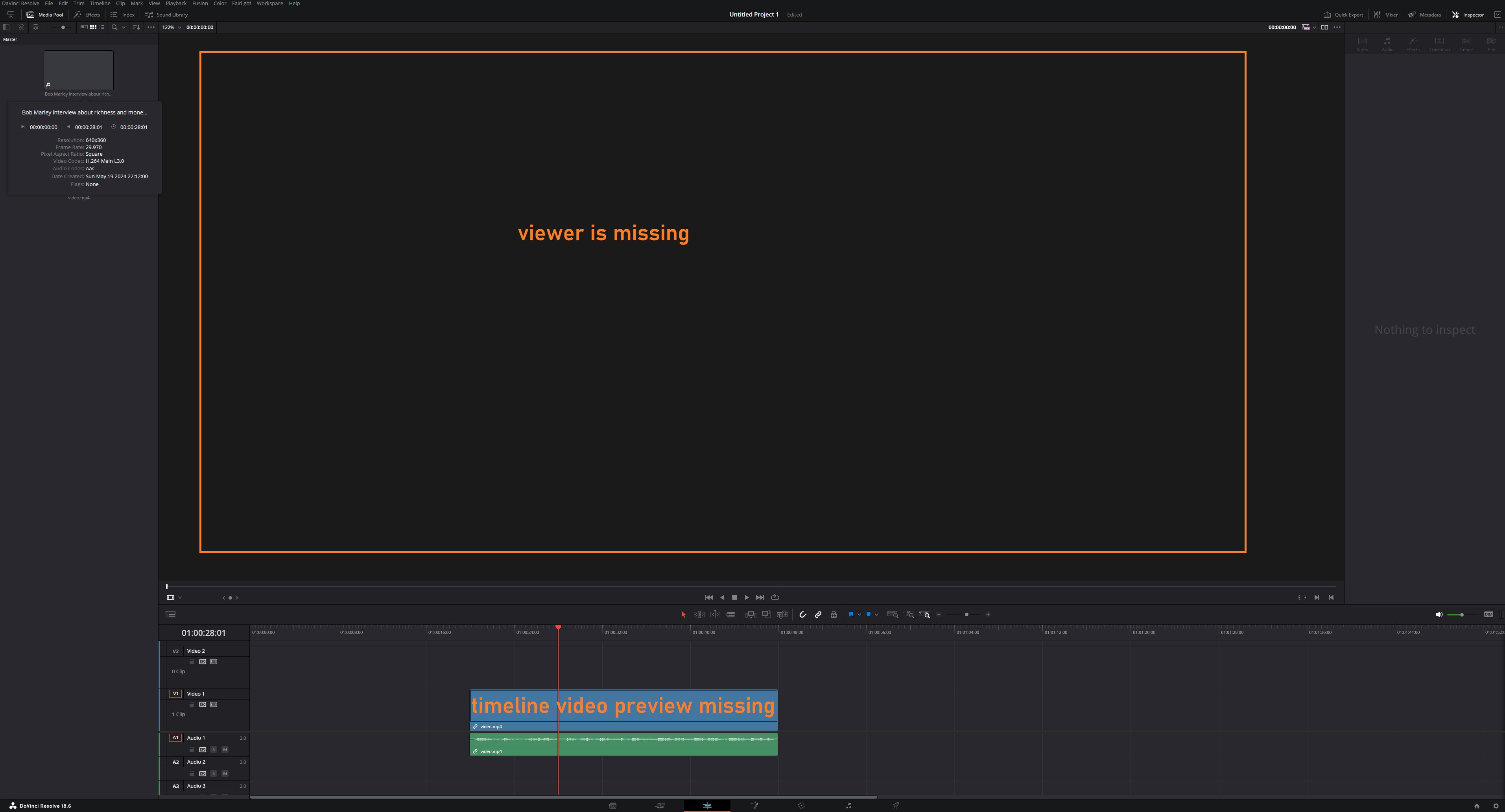
Task: Select video.mp4 audio clip in timeline
Action: [623, 744]
